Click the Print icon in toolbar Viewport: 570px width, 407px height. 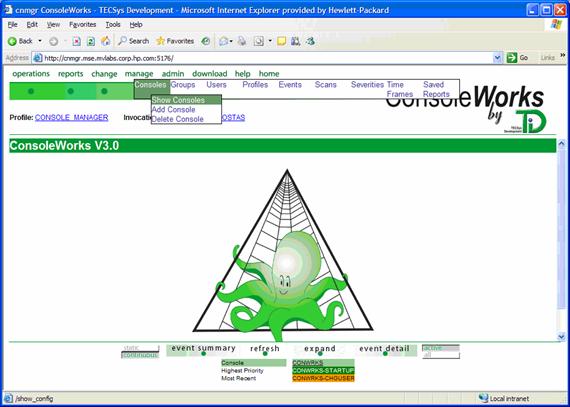click(242, 41)
